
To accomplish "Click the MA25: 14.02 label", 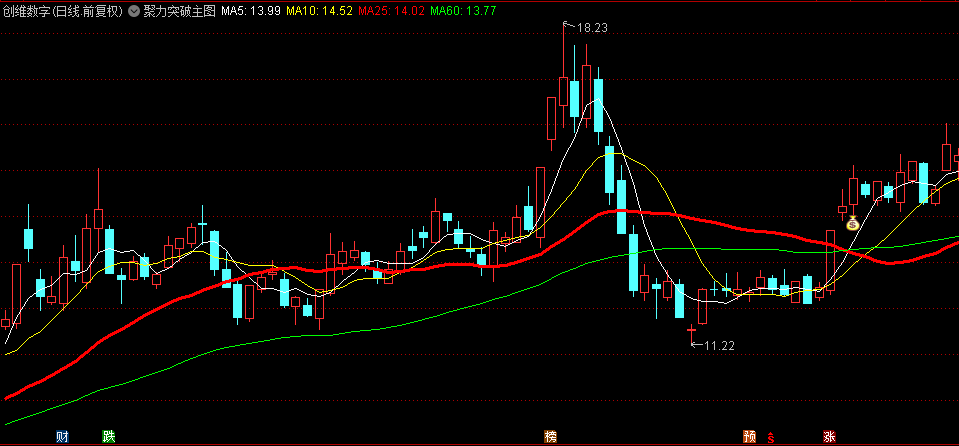I will (x=391, y=10).
